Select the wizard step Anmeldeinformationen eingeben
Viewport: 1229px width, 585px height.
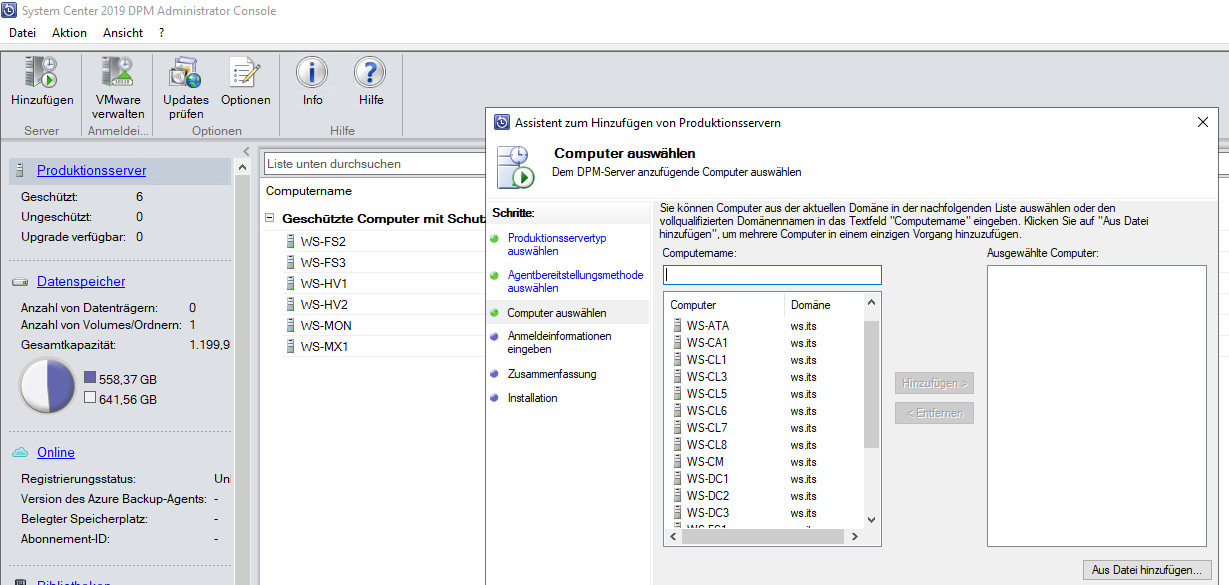click(x=559, y=343)
